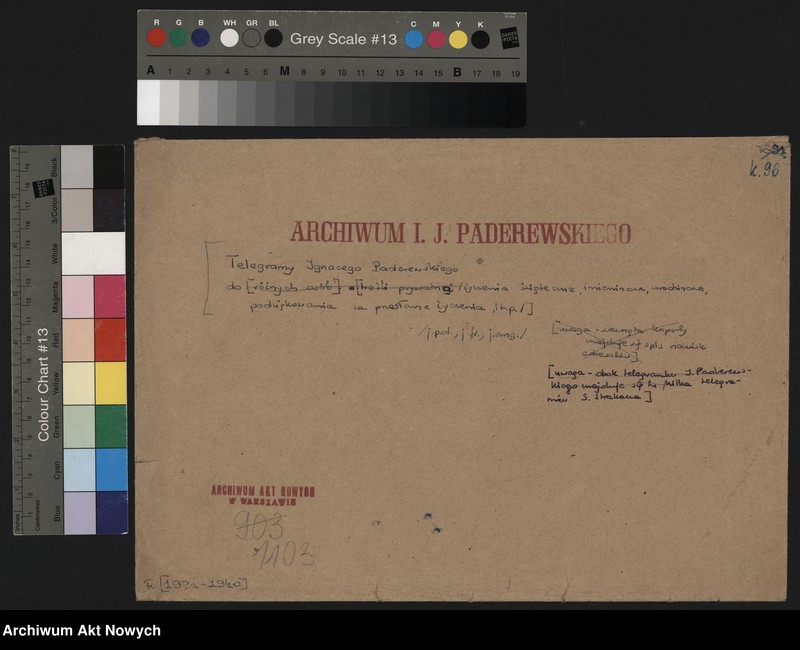Click the cyan C circle
This screenshot has width=800, height=650.
pos(414,39)
